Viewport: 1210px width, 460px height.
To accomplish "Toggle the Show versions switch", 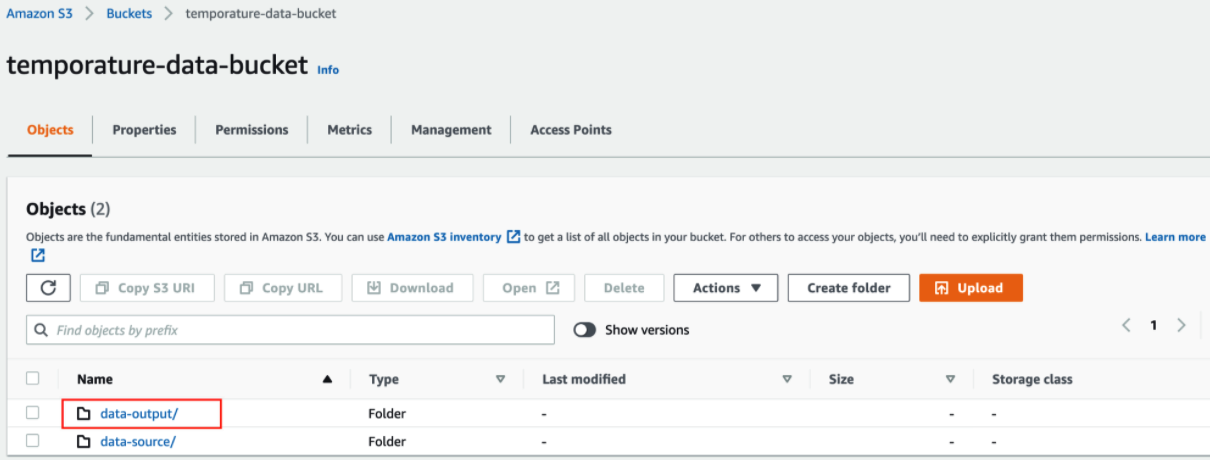I will [x=585, y=330].
